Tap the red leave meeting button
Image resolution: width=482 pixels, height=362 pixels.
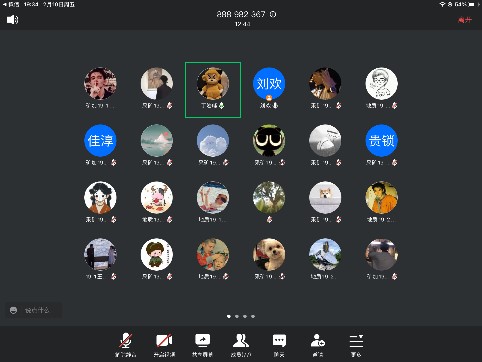[x=465, y=20]
